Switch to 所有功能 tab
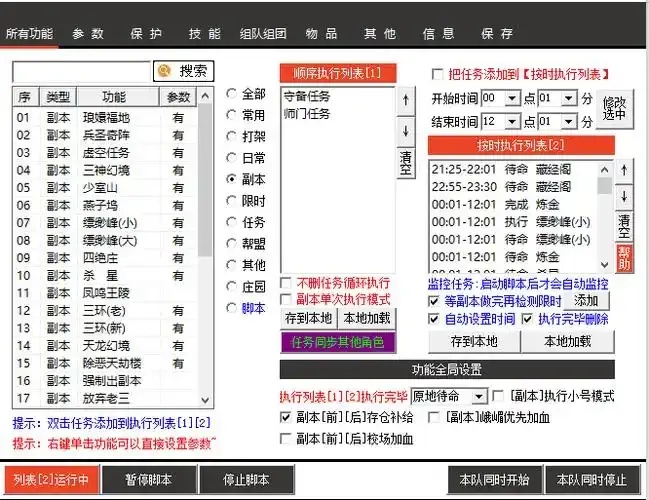 click(29, 34)
